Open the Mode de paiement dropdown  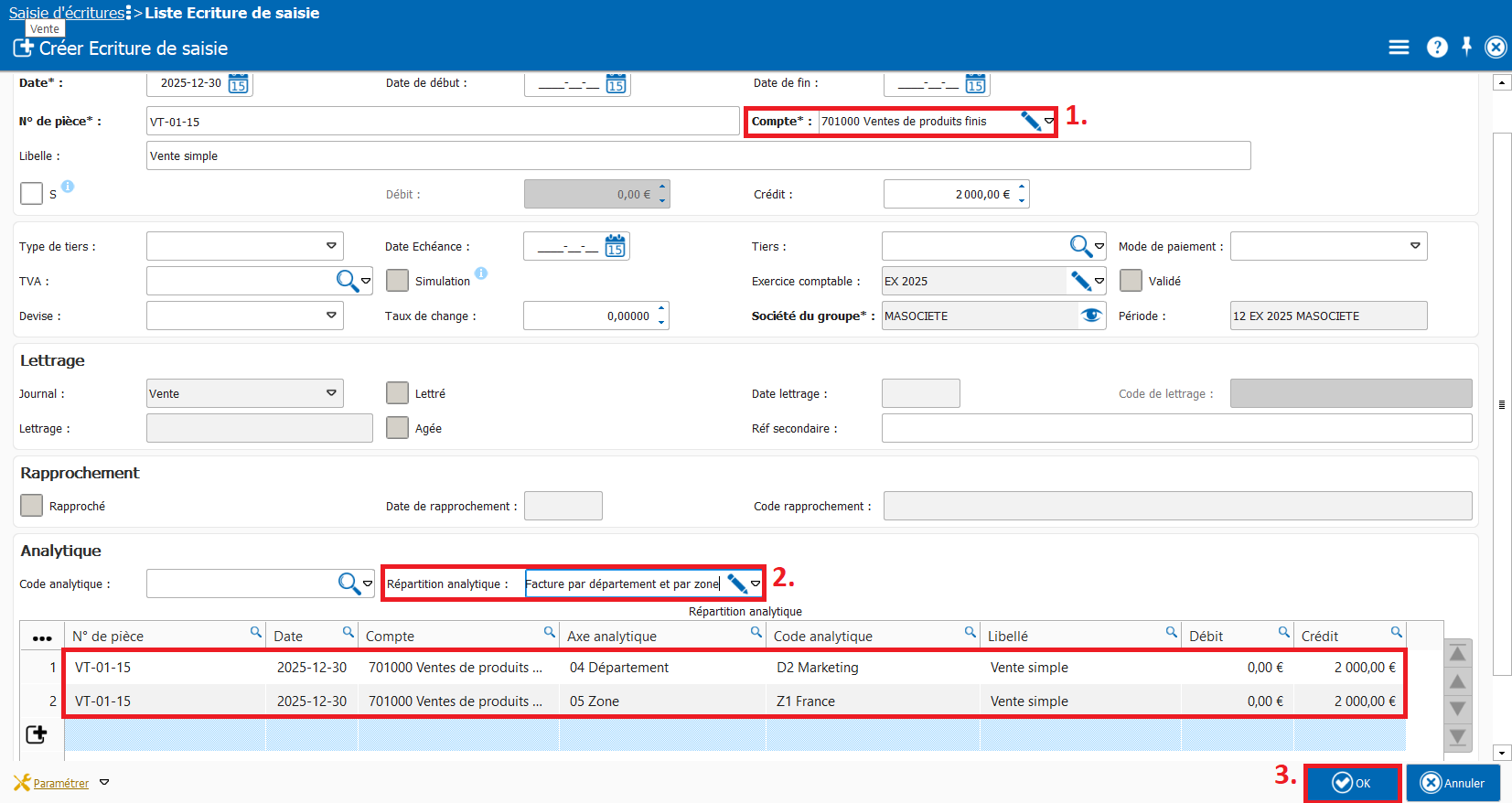pos(1415,246)
